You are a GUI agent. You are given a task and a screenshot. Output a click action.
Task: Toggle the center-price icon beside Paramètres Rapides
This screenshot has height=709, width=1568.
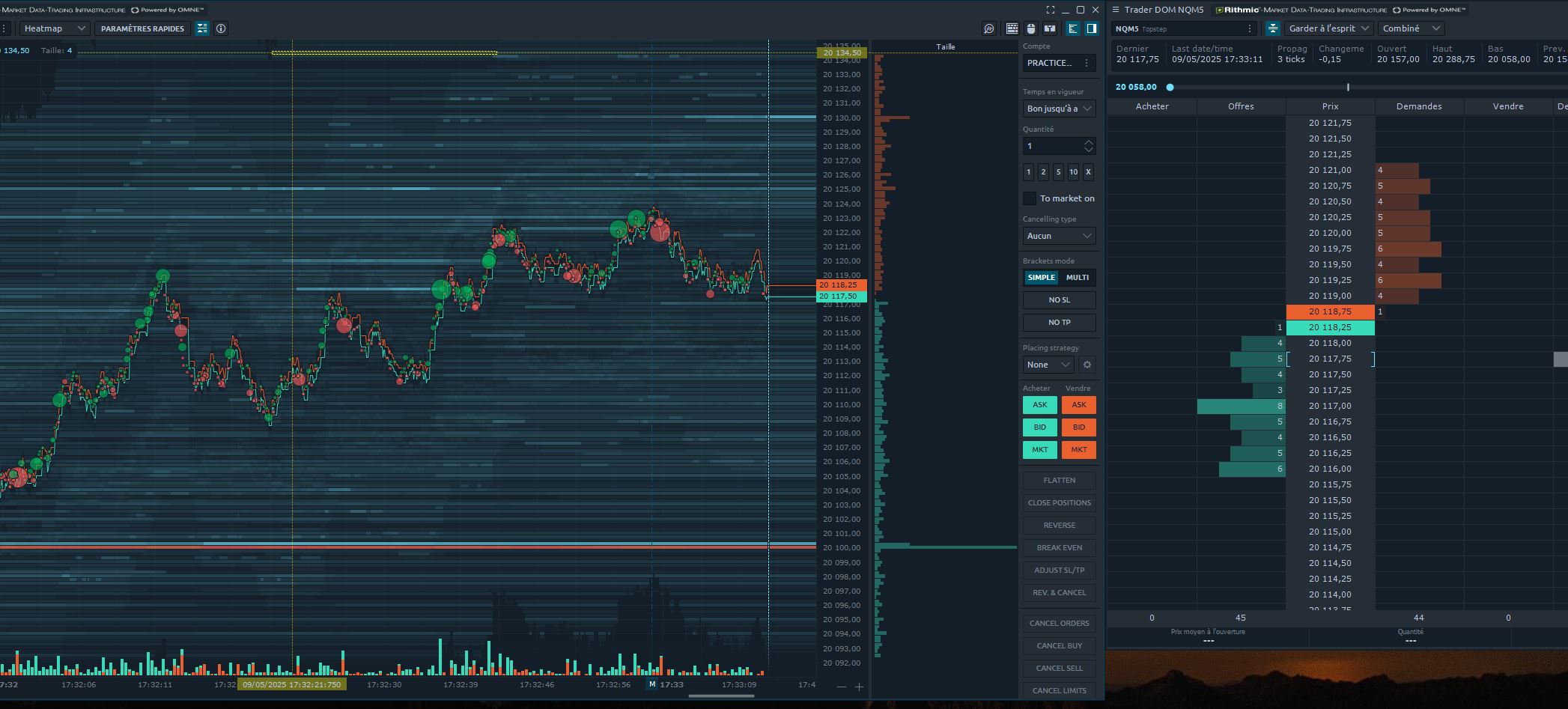pos(202,28)
